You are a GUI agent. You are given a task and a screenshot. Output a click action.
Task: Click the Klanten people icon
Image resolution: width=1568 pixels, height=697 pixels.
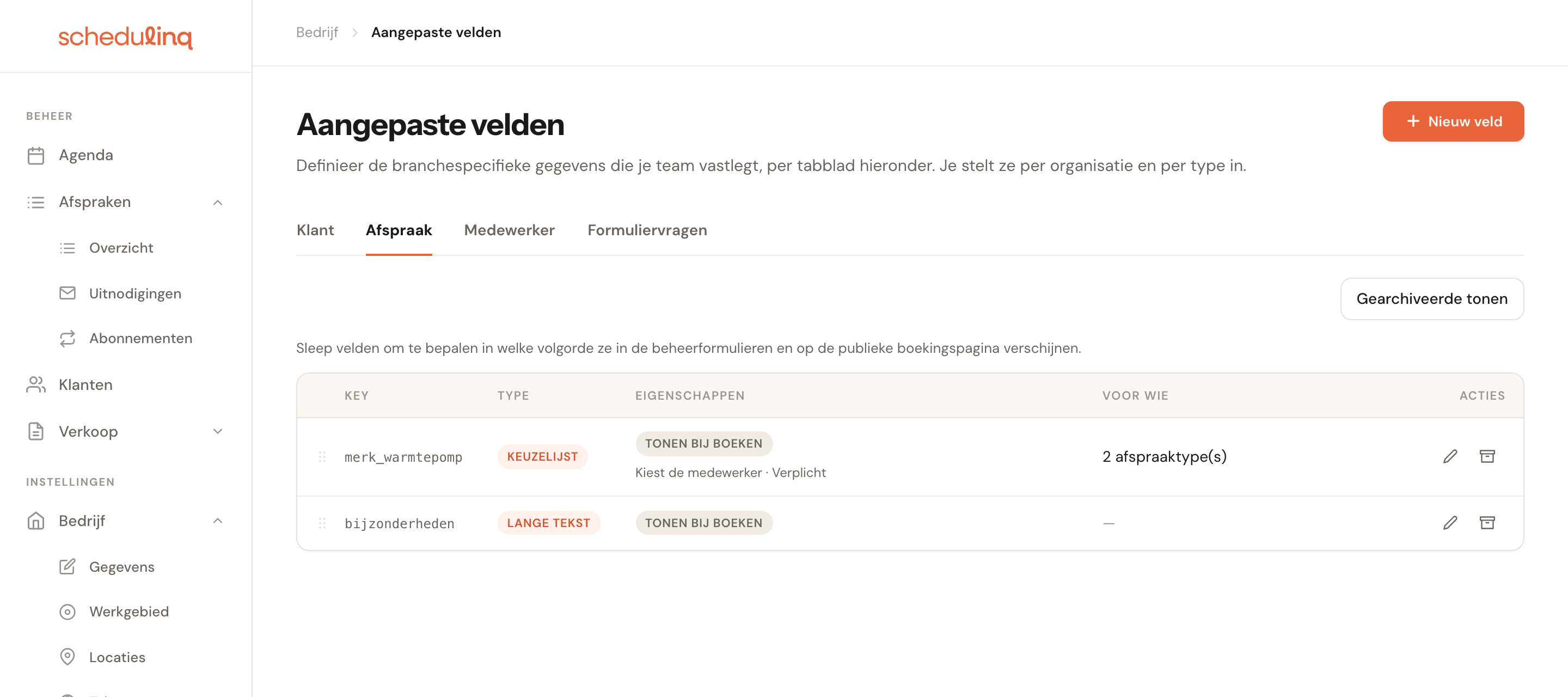(36, 385)
